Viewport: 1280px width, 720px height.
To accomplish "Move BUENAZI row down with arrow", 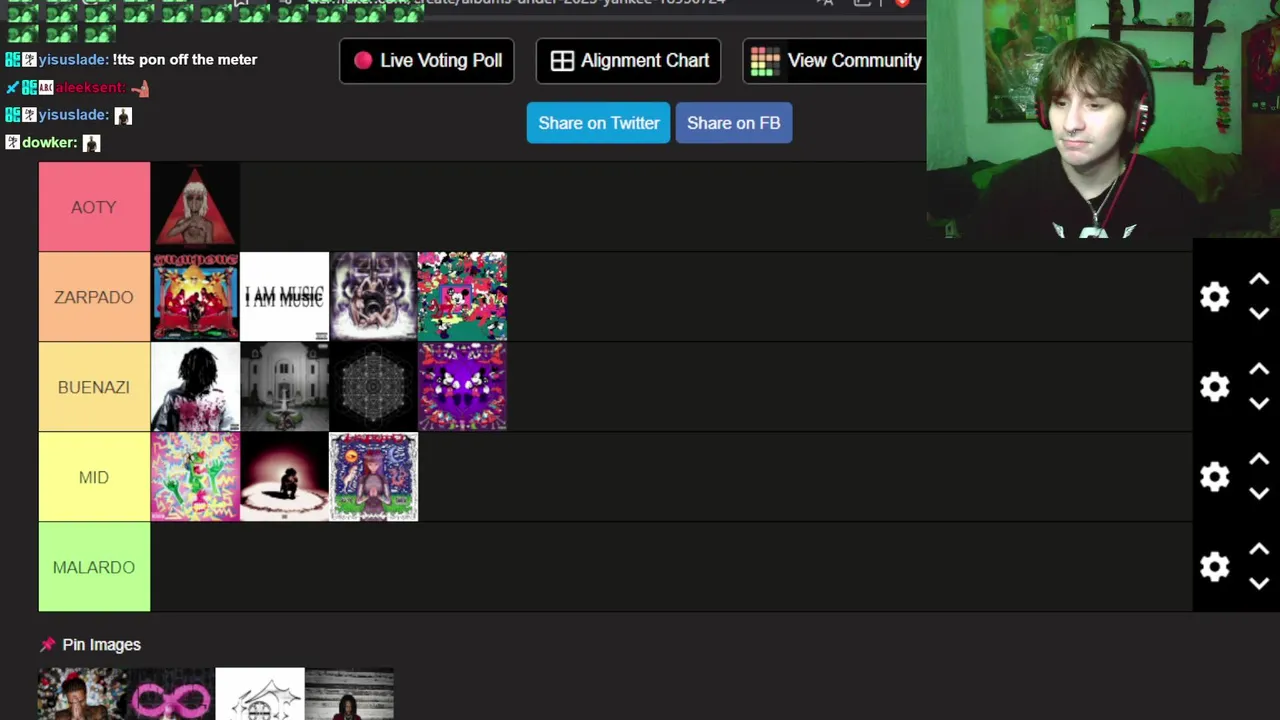I will point(1259,403).
